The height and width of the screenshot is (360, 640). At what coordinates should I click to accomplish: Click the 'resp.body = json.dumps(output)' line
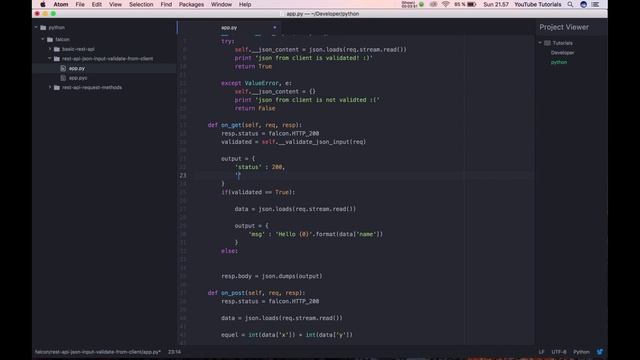[x=271, y=276]
